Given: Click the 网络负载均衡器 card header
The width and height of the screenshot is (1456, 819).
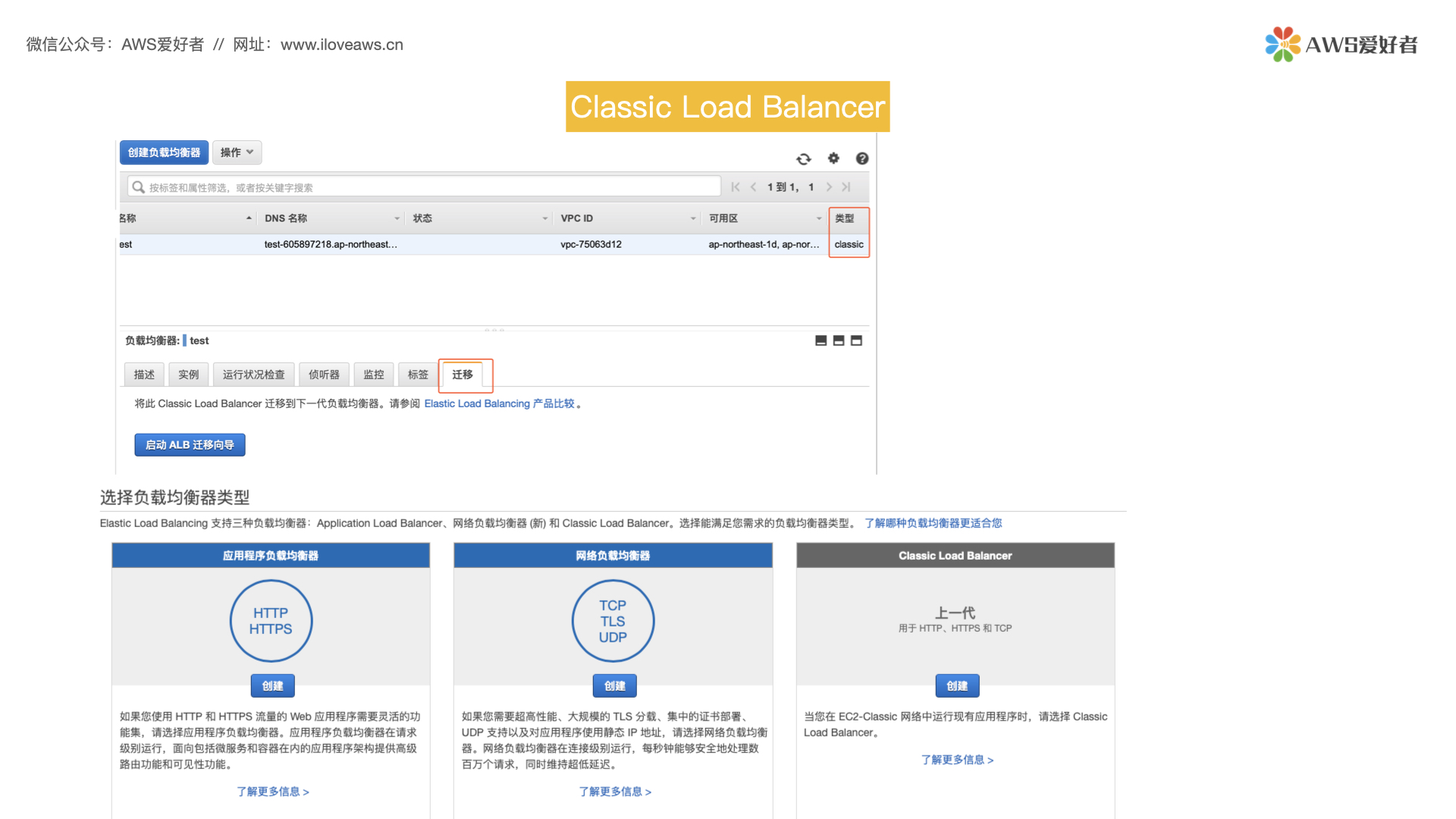Looking at the screenshot, I should pyautogui.click(x=613, y=556).
